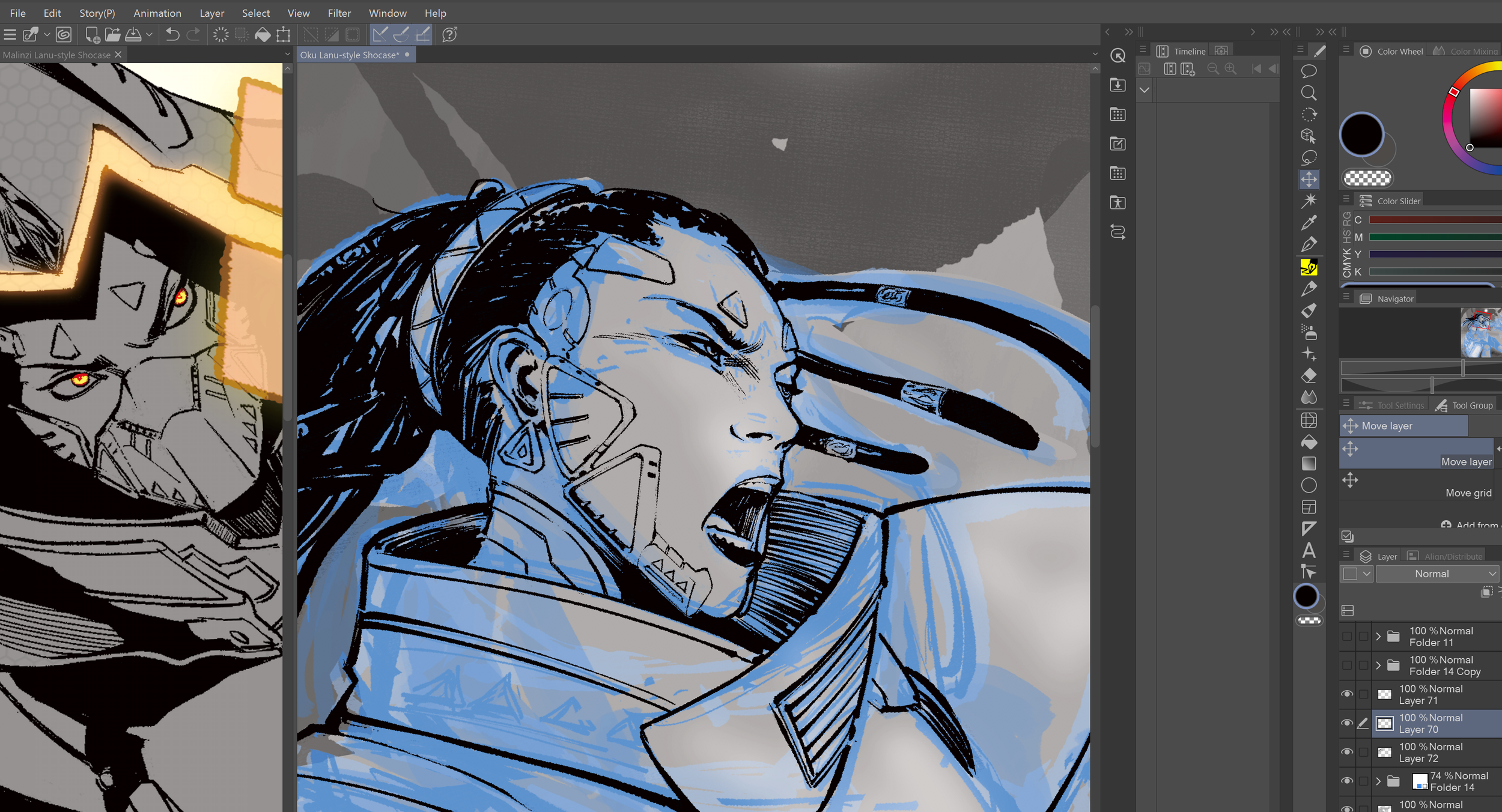The width and height of the screenshot is (1502, 812).
Task: Click the Clear (burst) icon in toolbar
Action: [x=221, y=35]
